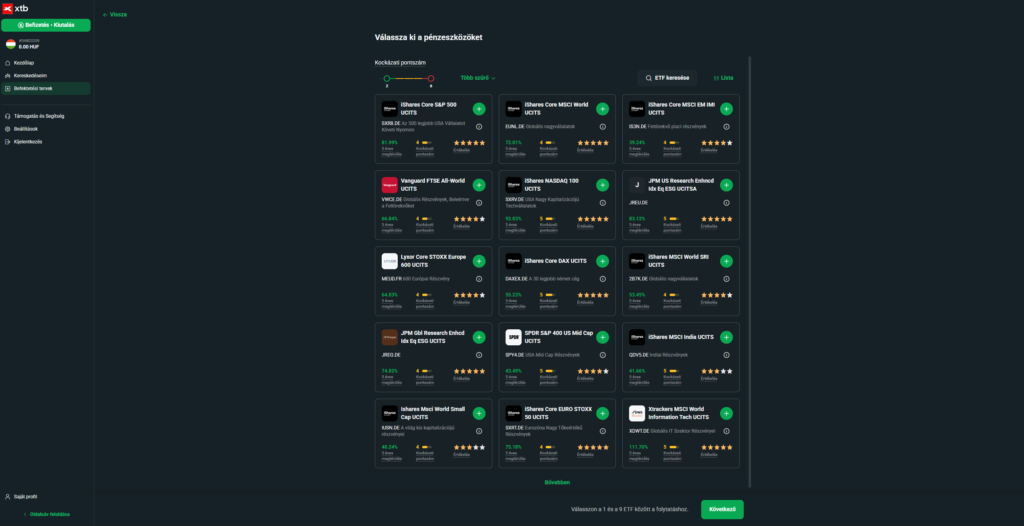
Task: Add iShares Core MSCI World UCITS with plus icon
Action: 602,109
